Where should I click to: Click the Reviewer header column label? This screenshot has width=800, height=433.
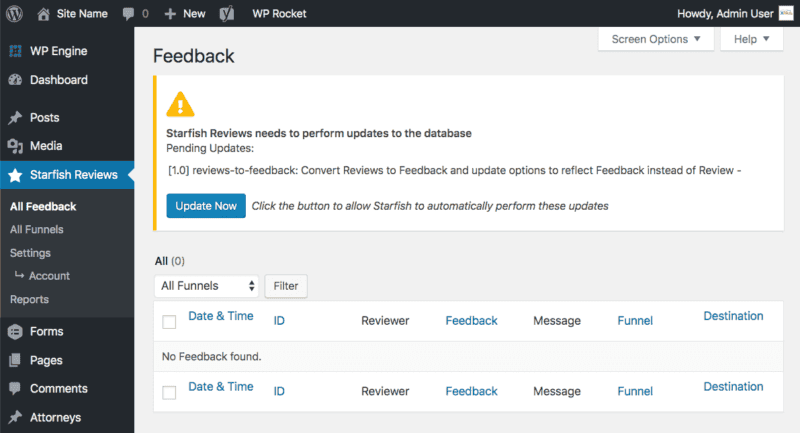(x=385, y=321)
